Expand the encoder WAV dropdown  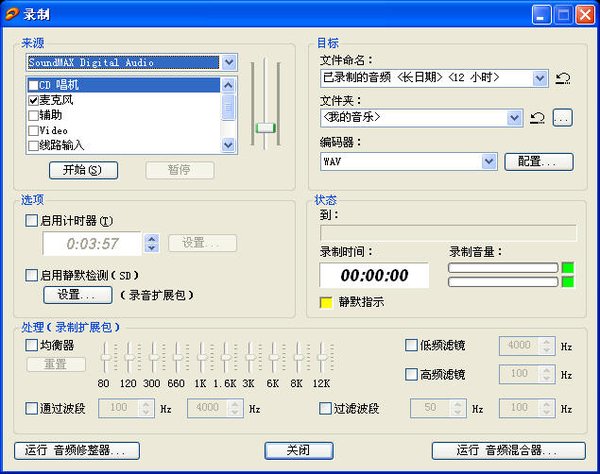[x=489, y=161]
